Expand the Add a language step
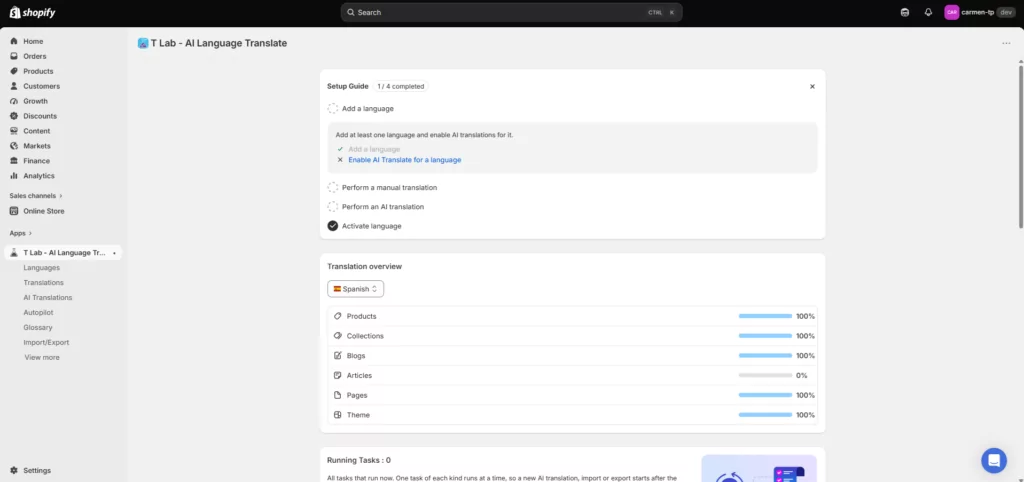1024x482 pixels. click(368, 108)
